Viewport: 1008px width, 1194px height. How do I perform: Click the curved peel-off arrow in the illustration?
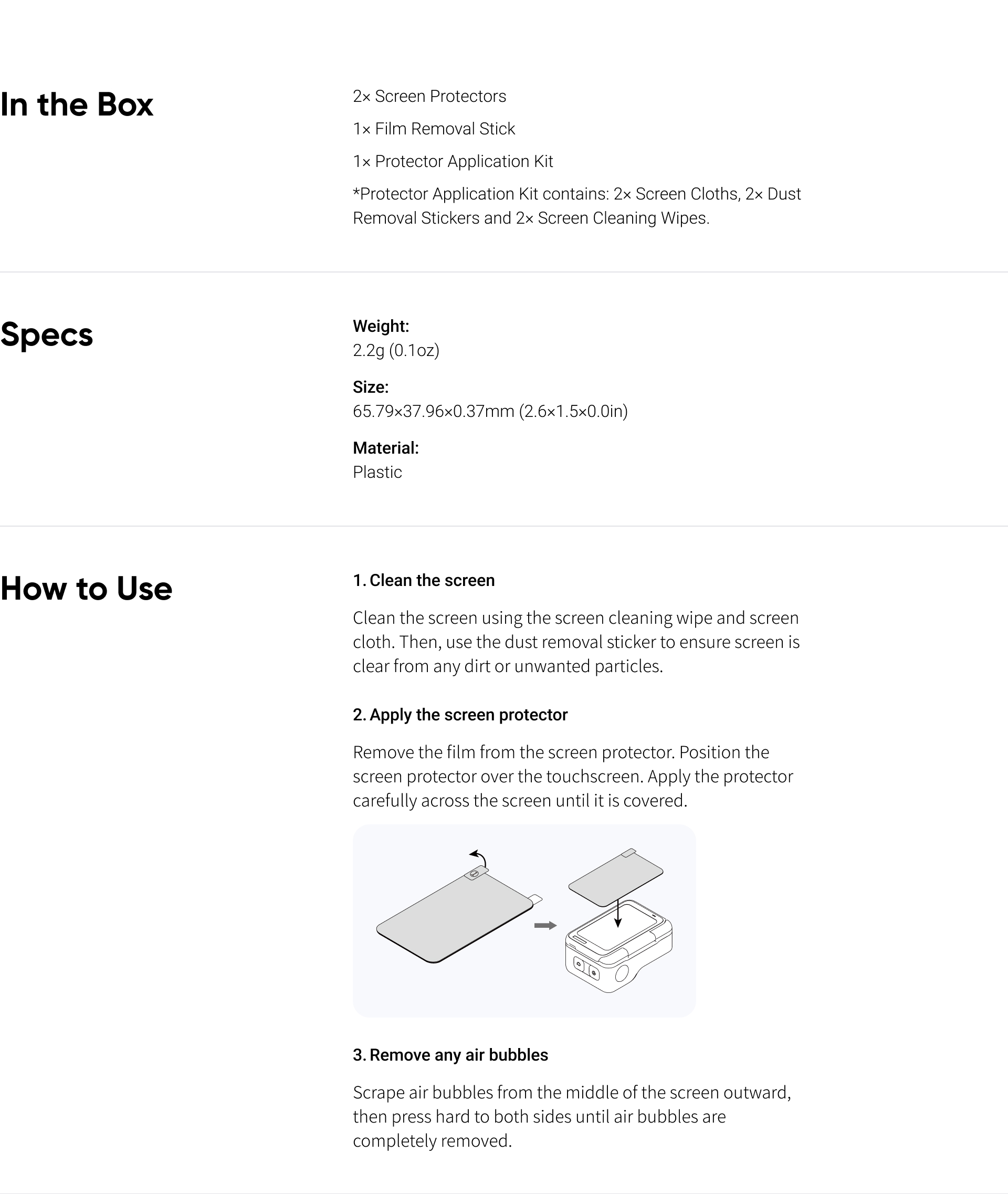[x=479, y=858]
